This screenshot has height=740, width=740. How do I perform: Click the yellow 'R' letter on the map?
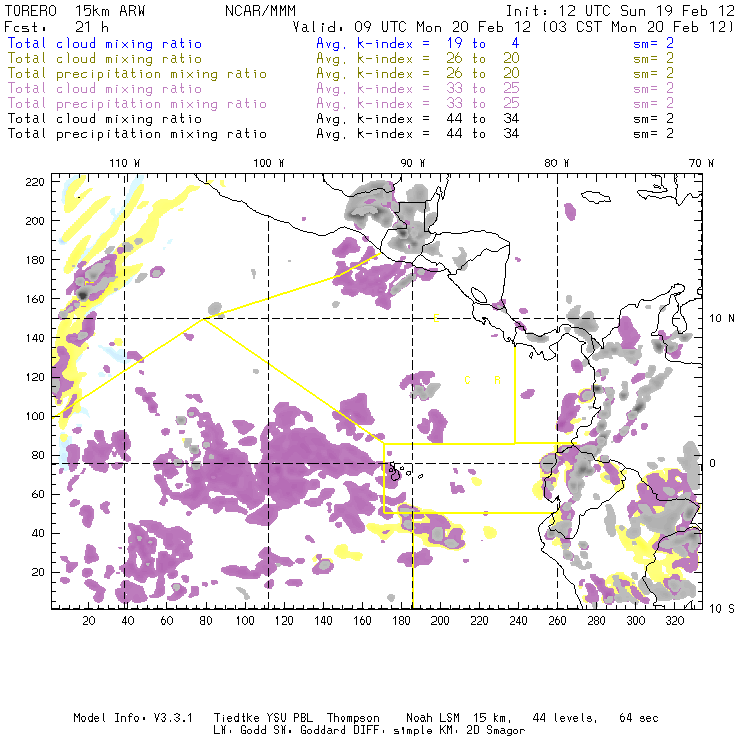tap(497, 380)
